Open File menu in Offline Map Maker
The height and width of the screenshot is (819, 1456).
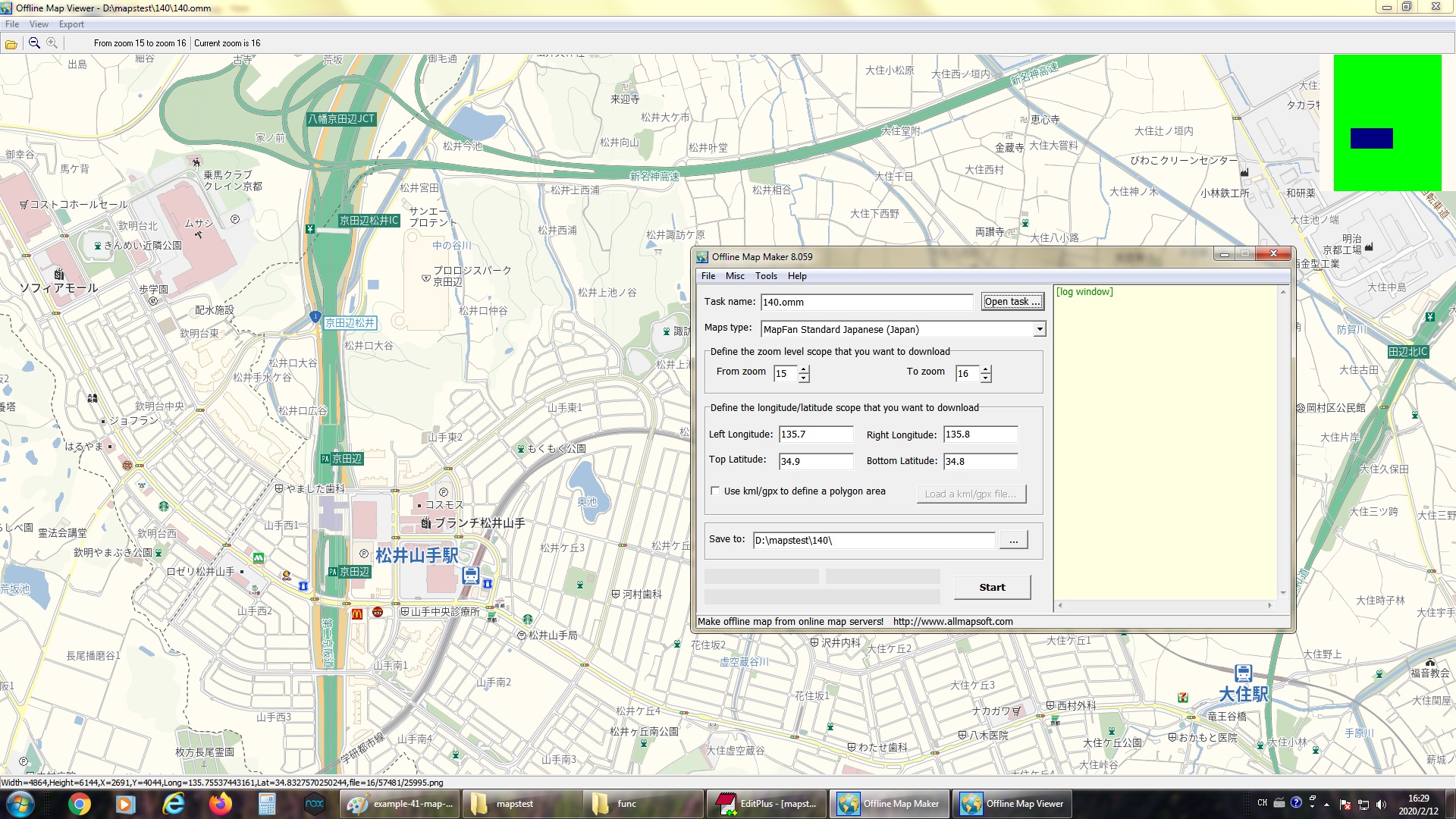708,276
